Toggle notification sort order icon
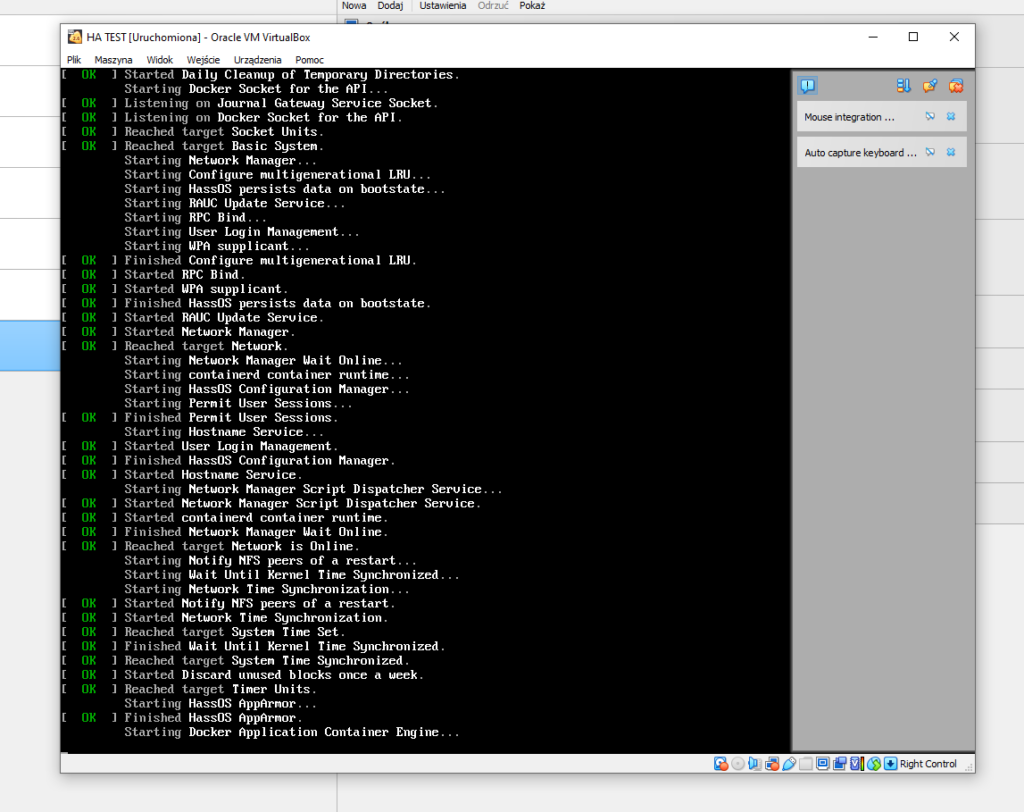 [x=904, y=86]
